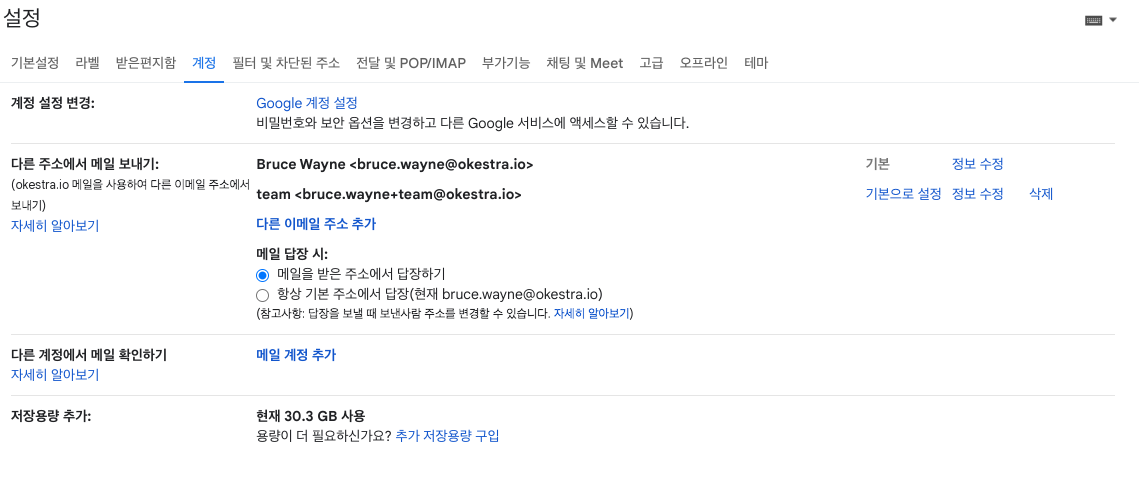Switch to the 고급 tab
Viewport: 1148px width, 485px height.
coord(651,63)
